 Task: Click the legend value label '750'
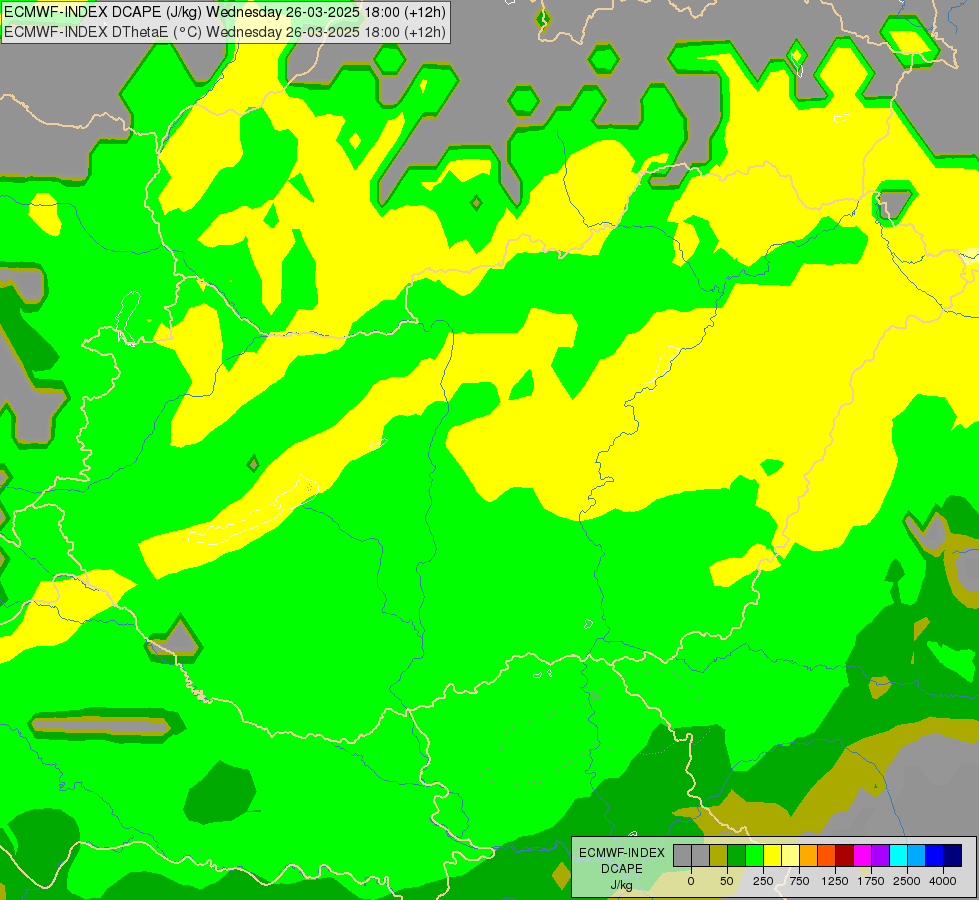(x=799, y=881)
